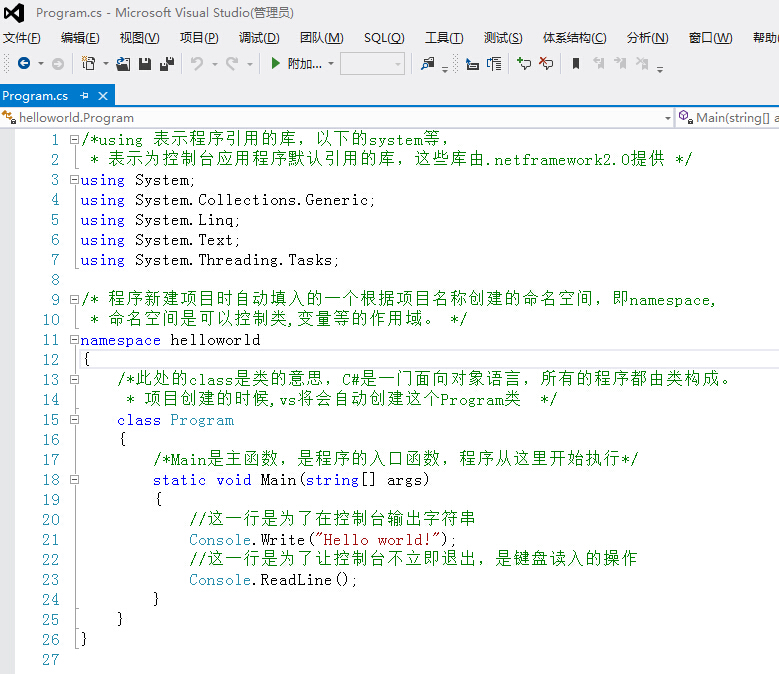Screen dimensions: 779x674
Task: Click the Open File toolbar icon
Action: point(123,64)
